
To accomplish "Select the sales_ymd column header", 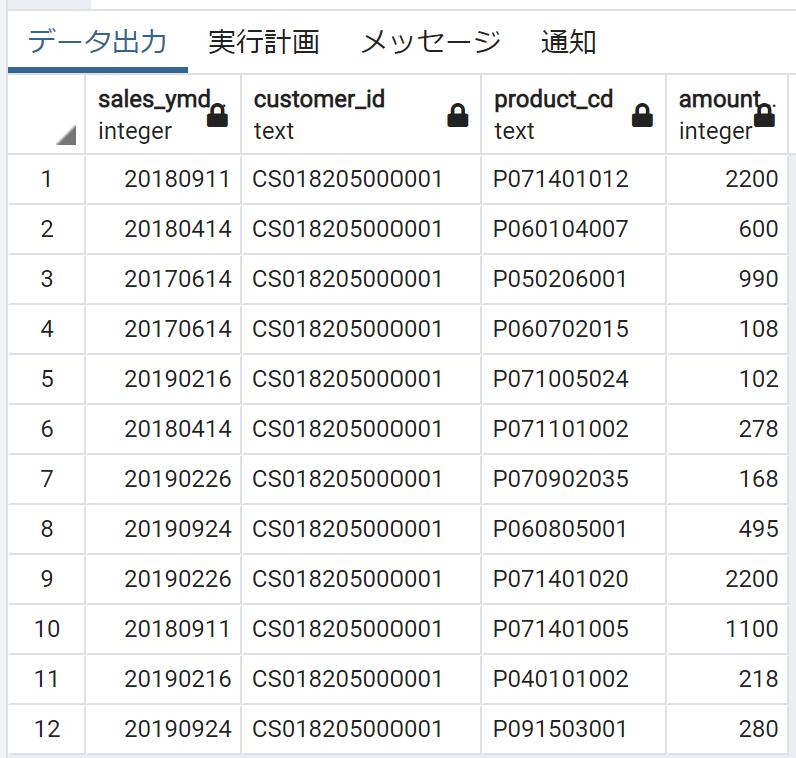I will point(163,114).
